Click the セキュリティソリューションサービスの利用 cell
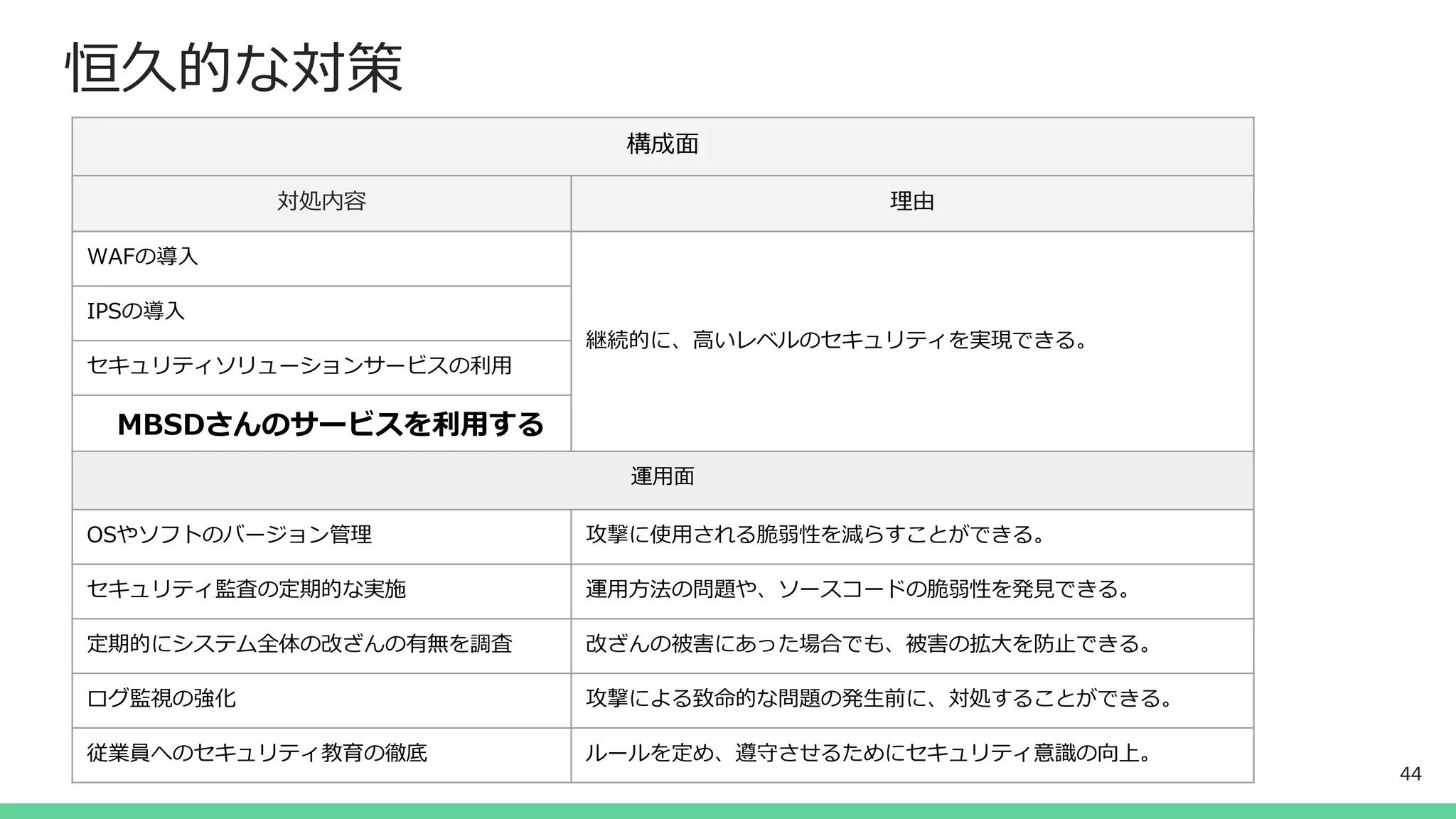This screenshot has width=1456, height=819. pyautogui.click(x=321, y=368)
